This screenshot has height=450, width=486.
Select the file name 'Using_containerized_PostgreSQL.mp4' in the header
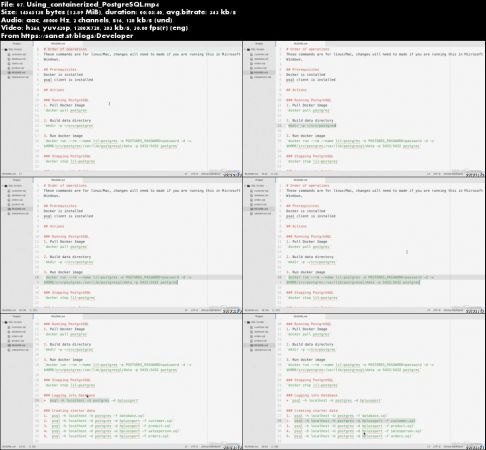92,5
